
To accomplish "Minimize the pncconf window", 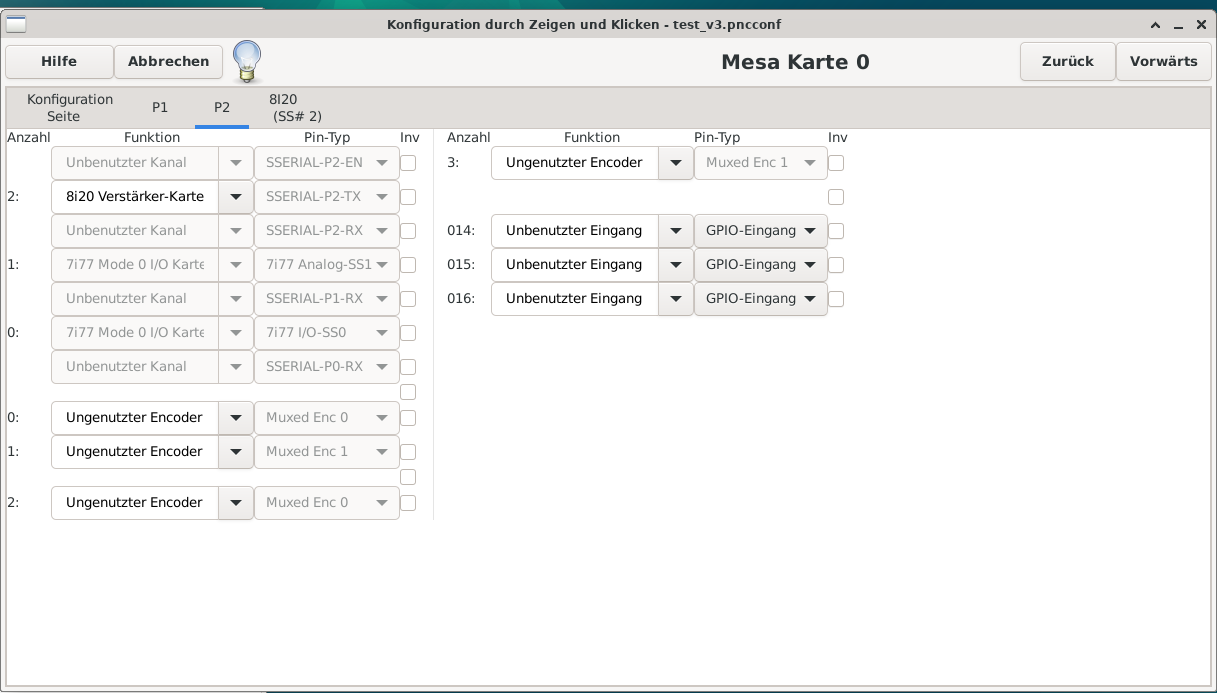I will coord(1178,25).
